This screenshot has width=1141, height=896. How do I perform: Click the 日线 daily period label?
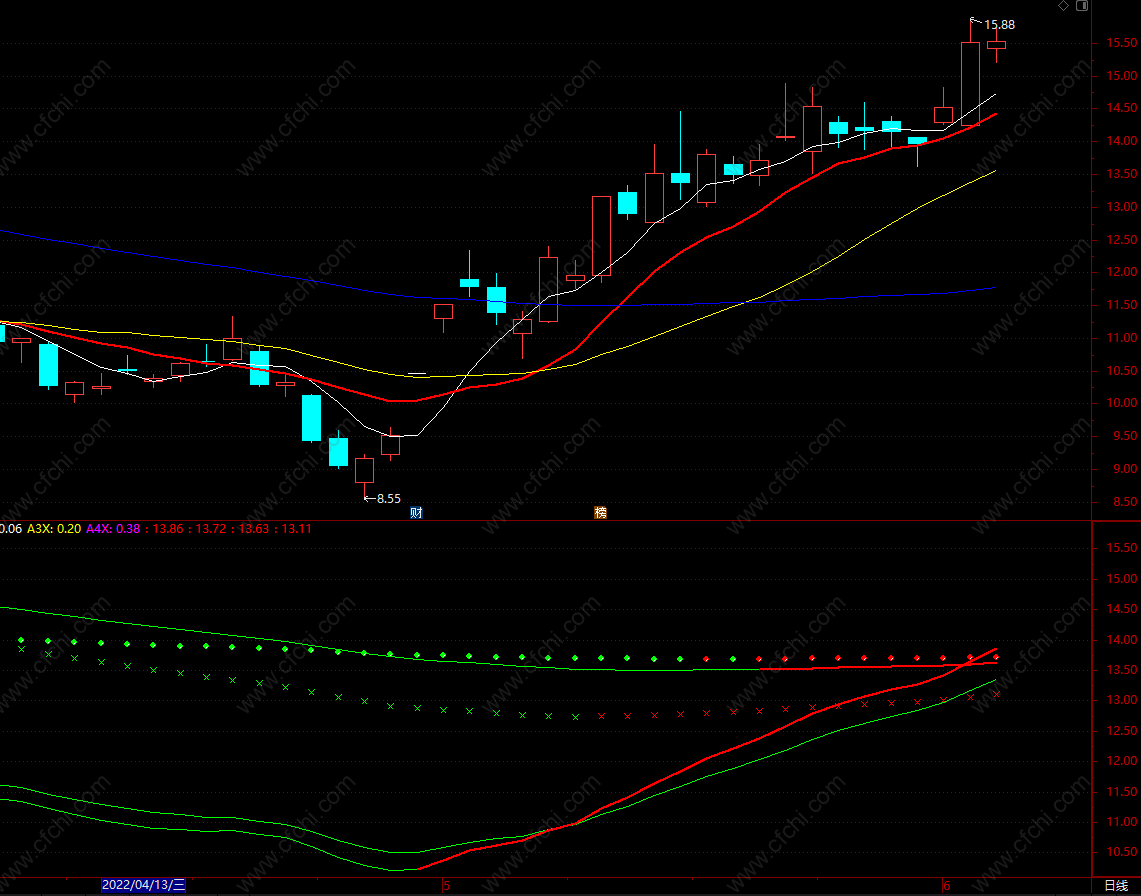1116,886
